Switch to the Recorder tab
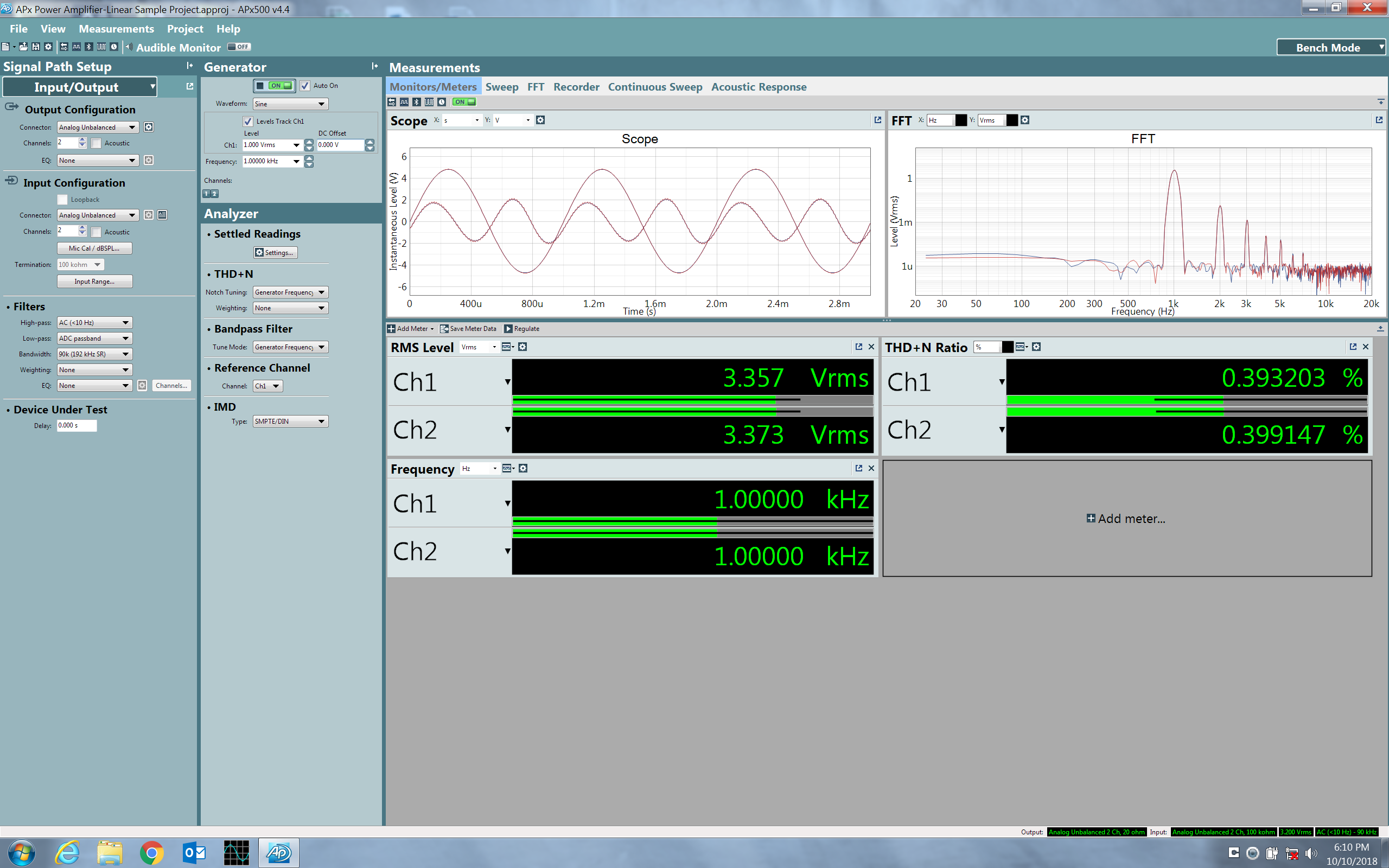This screenshot has width=1389, height=868. [576, 87]
